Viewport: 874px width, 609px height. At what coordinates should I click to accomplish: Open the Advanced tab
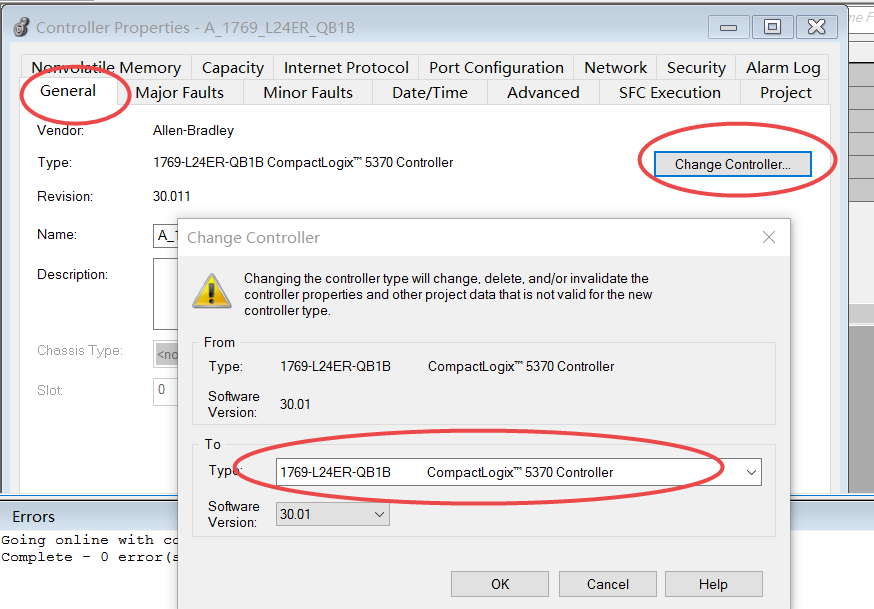[x=543, y=92]
